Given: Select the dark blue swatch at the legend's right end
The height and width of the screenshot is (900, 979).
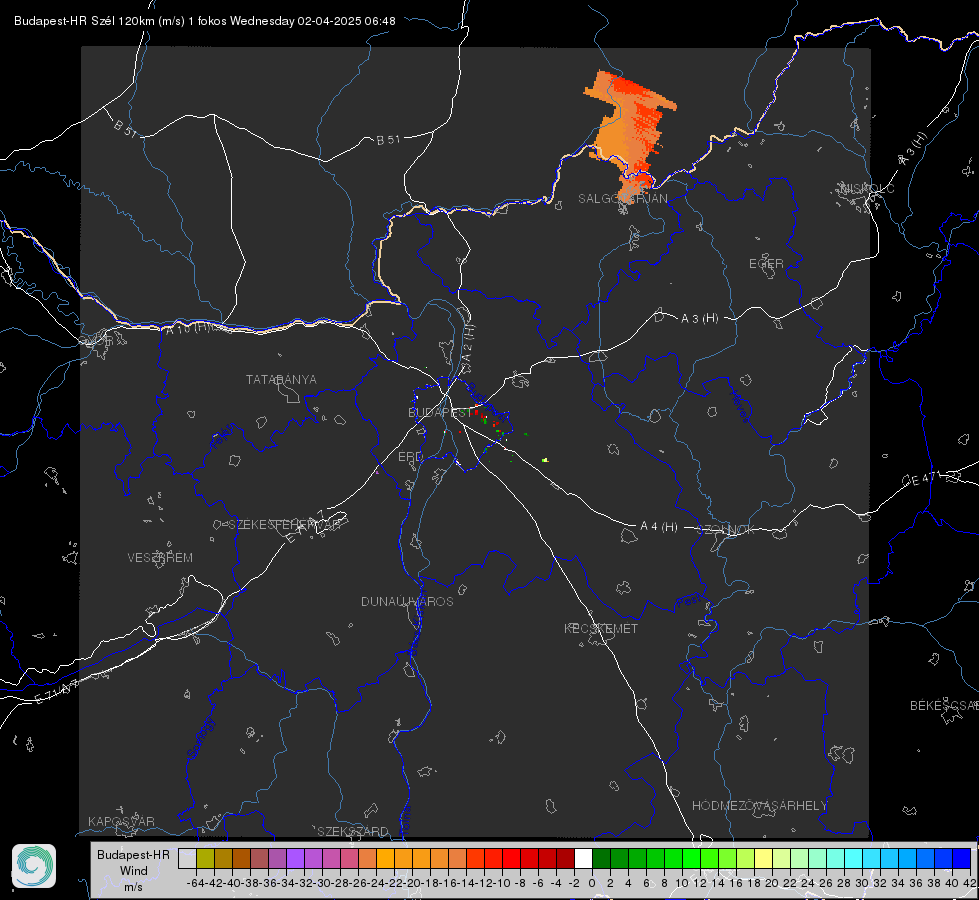Looking at the screenshot, I should 962,858.
